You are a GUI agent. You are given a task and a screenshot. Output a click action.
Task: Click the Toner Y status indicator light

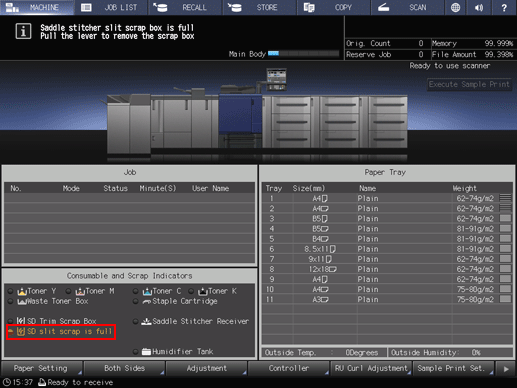coord(11,291)
